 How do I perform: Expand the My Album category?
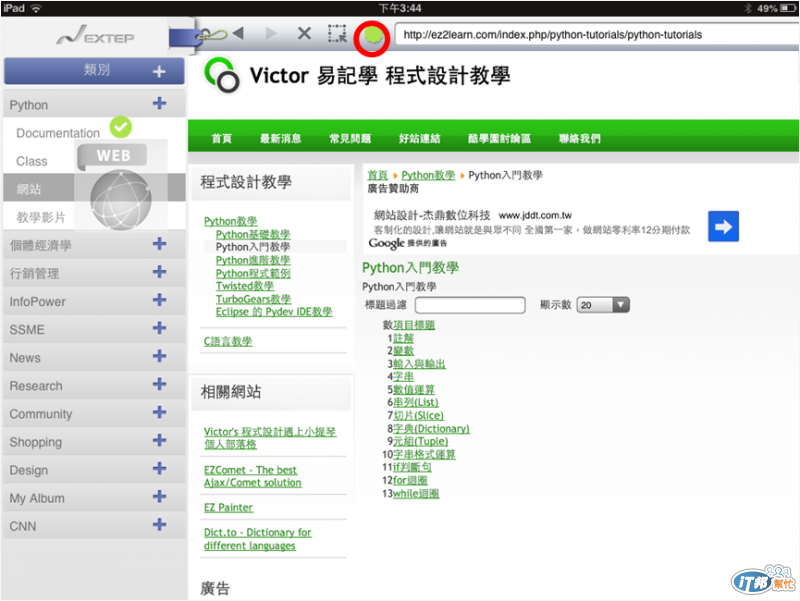(159, 496)
